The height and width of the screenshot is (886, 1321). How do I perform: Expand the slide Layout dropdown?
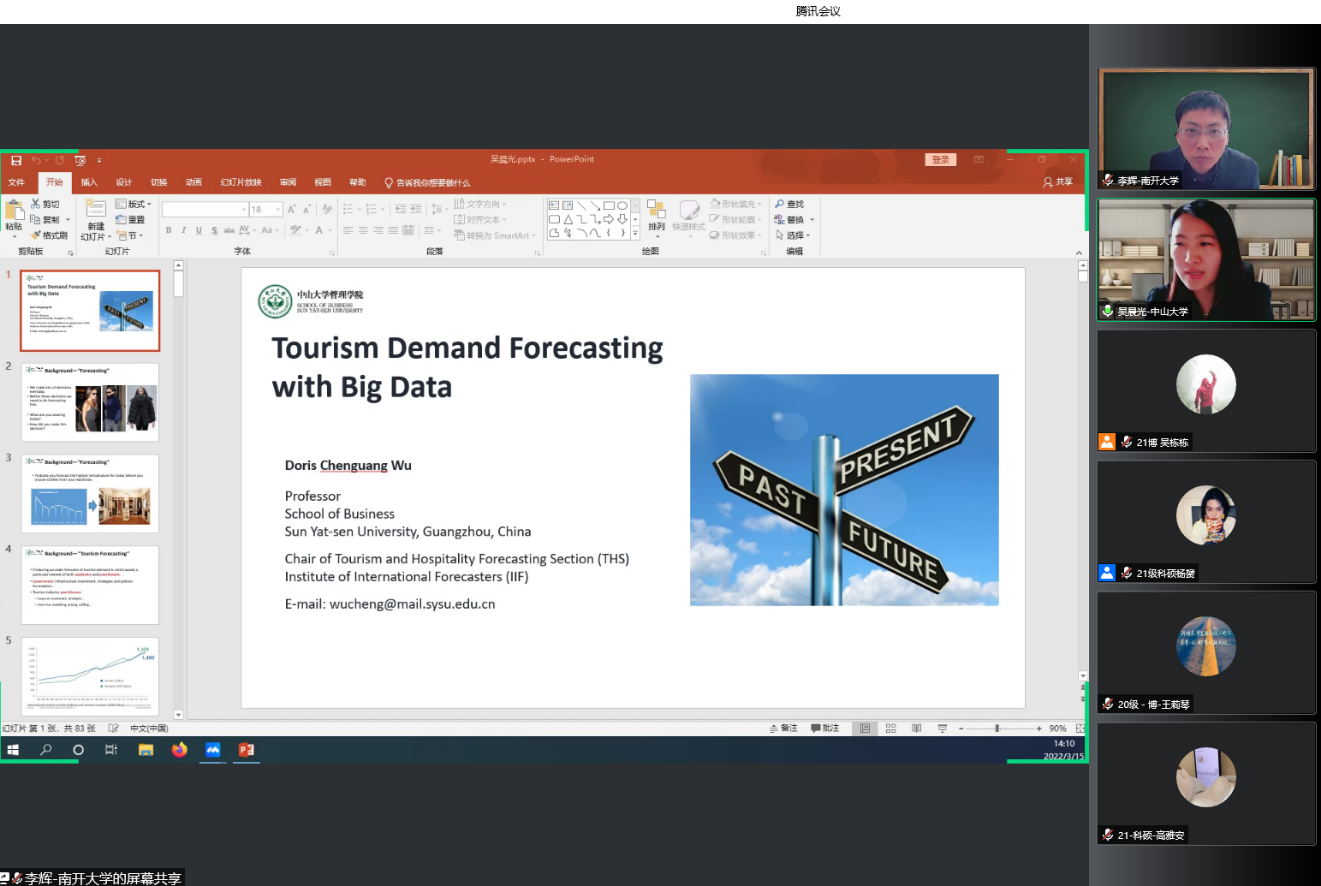click(134, 204)
